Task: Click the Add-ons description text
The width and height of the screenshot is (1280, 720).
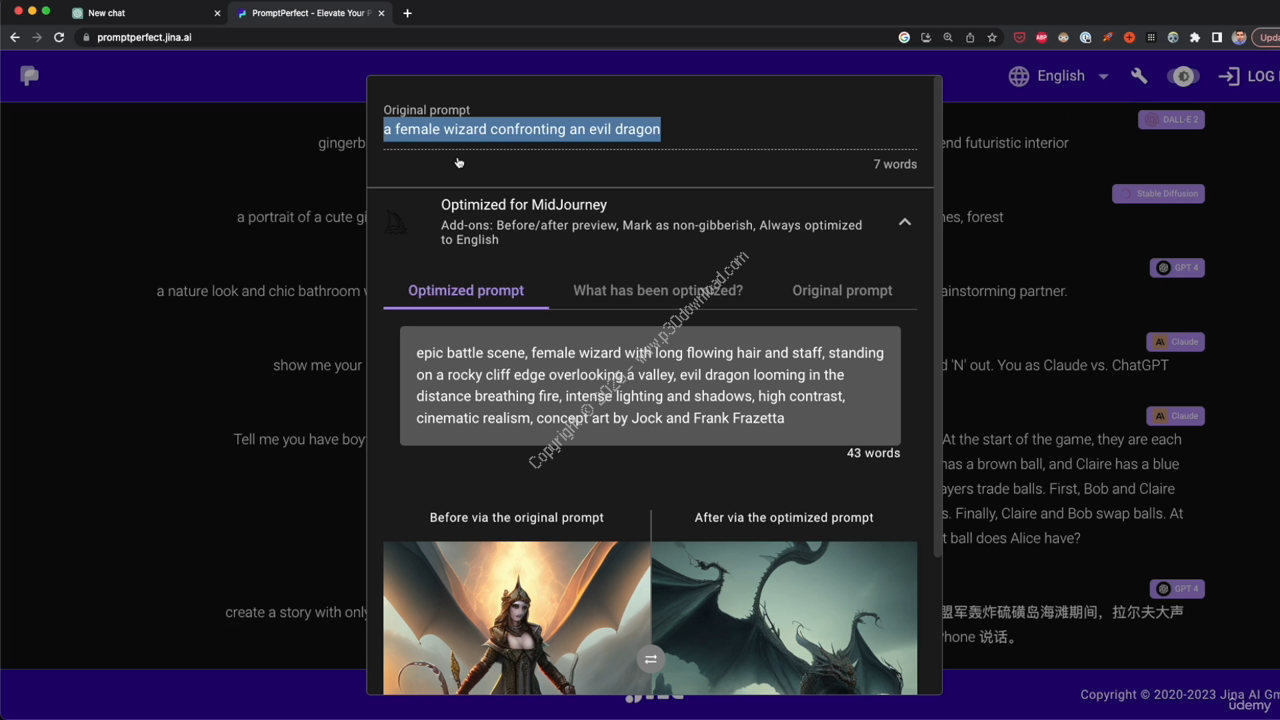Action: pos(651,232)
